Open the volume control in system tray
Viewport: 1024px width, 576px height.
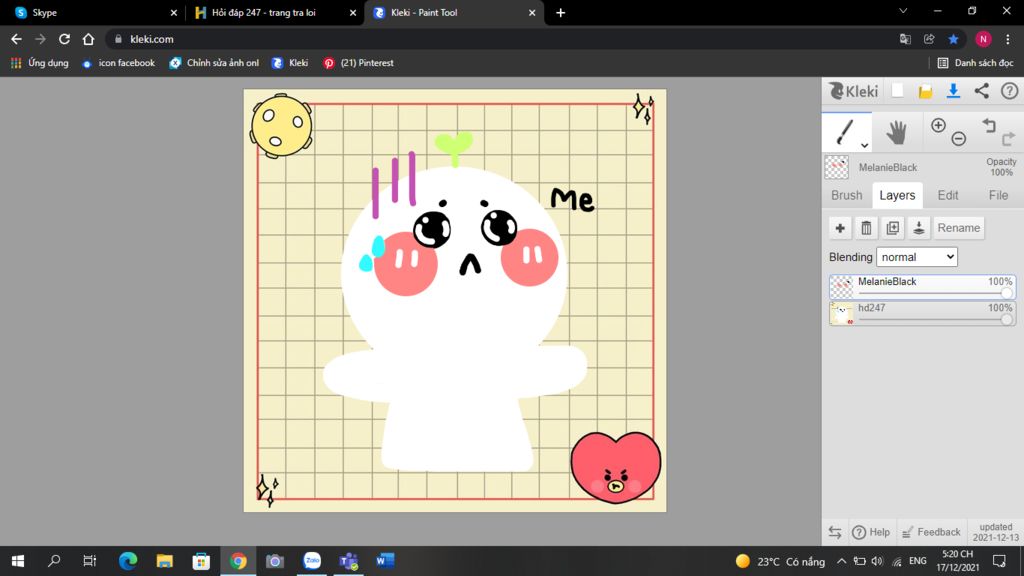click(877, 561)
